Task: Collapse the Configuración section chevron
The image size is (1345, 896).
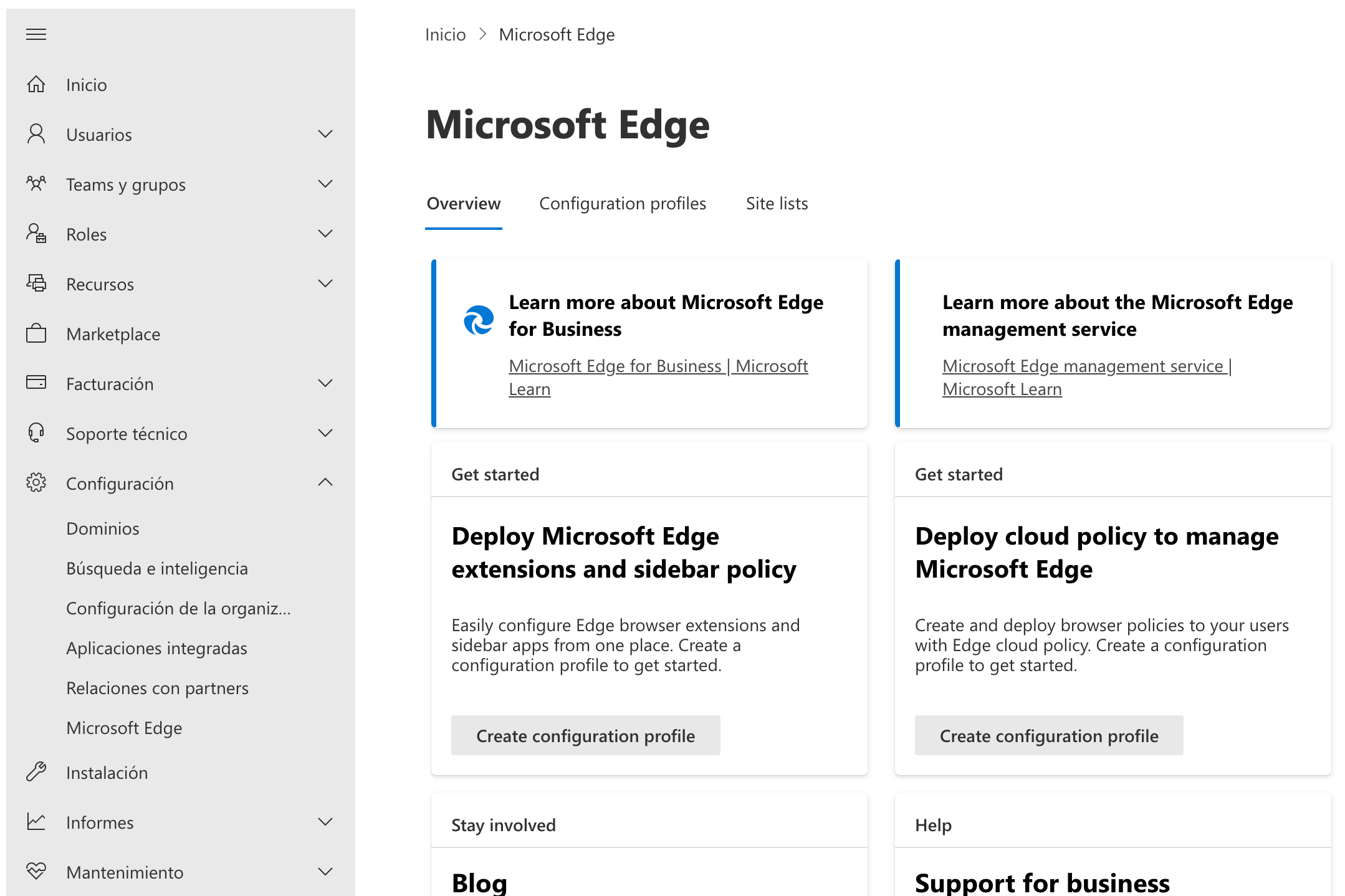Action: pos(325,482)
